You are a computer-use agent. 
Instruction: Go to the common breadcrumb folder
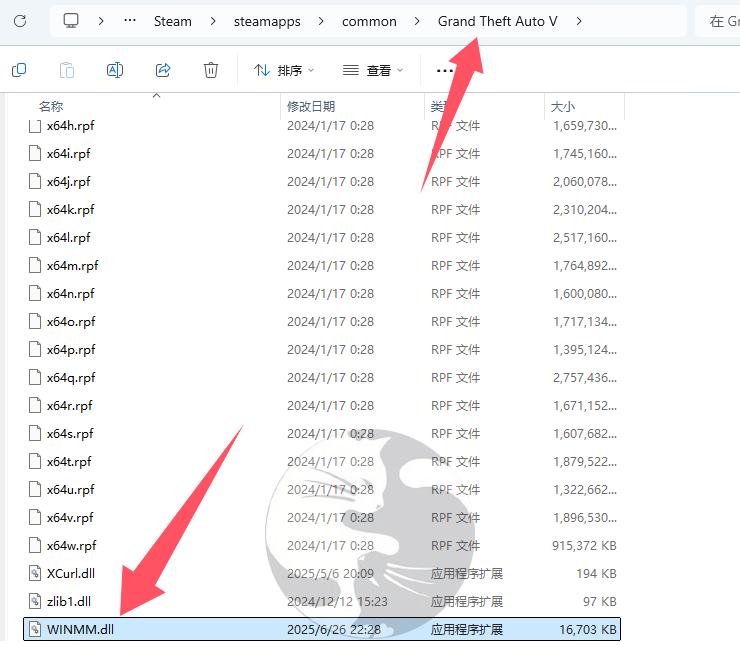[369, 21]
